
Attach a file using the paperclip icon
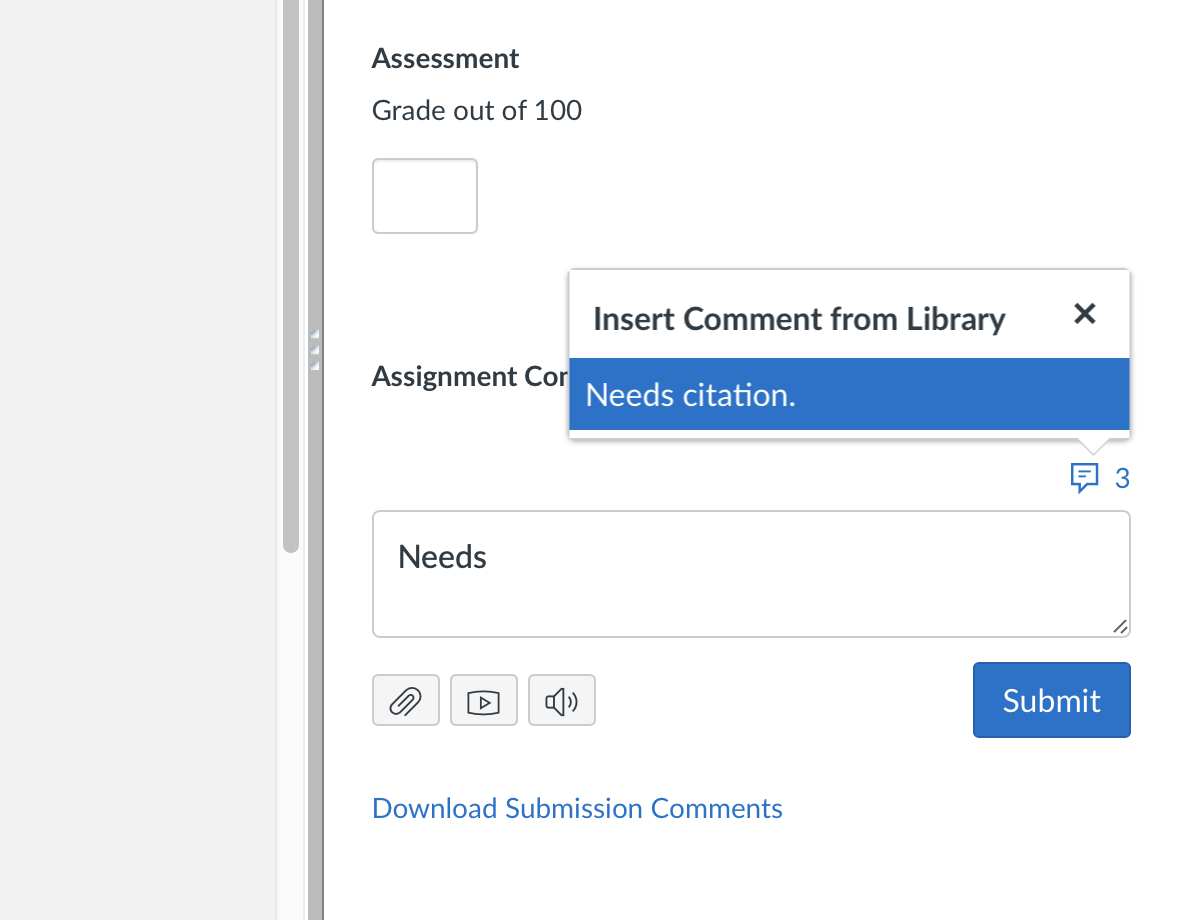405,700
